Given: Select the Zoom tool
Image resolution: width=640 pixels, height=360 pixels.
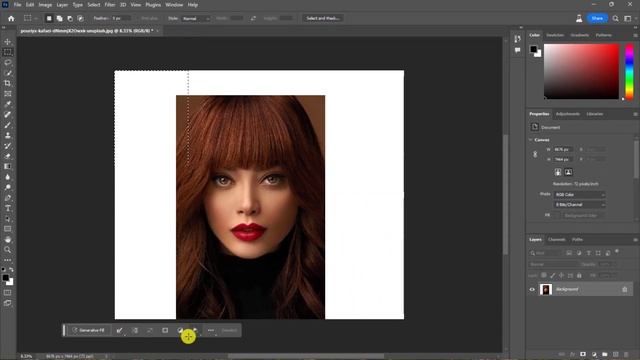Looking at the screenshot, I should (x=7, y=250).
